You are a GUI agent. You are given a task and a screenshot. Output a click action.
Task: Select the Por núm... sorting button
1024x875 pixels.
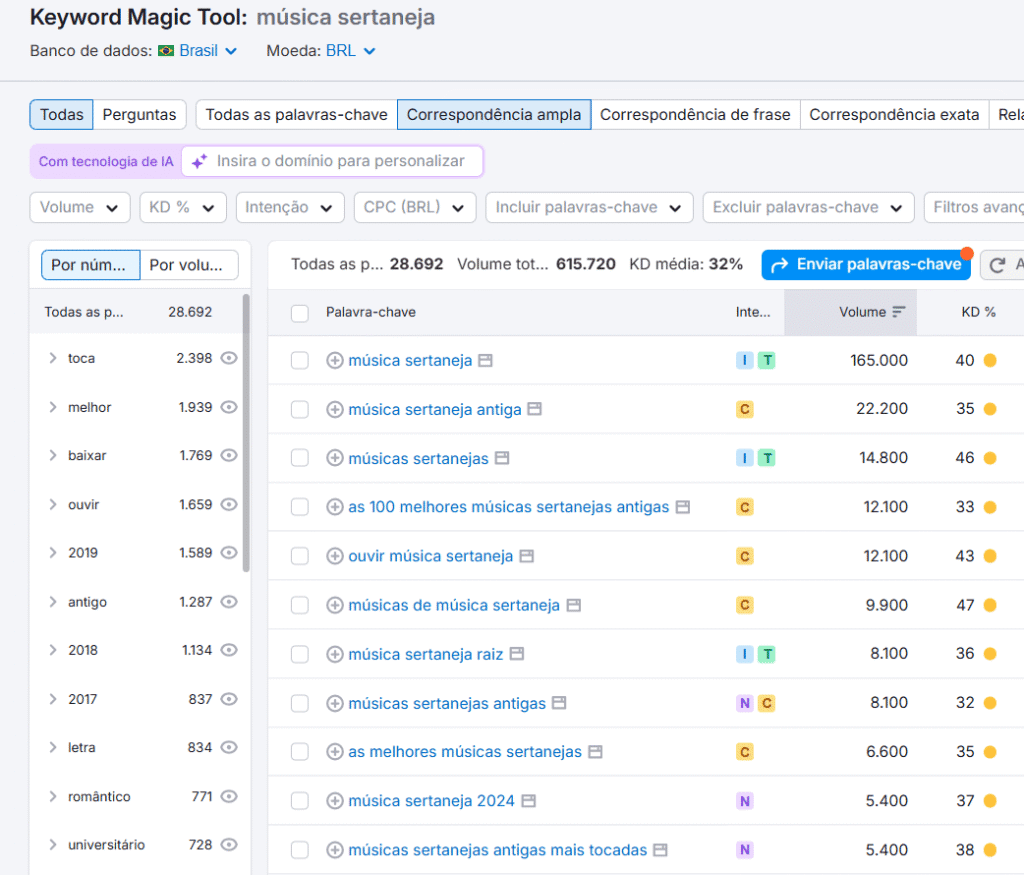(x=90, y=265)
